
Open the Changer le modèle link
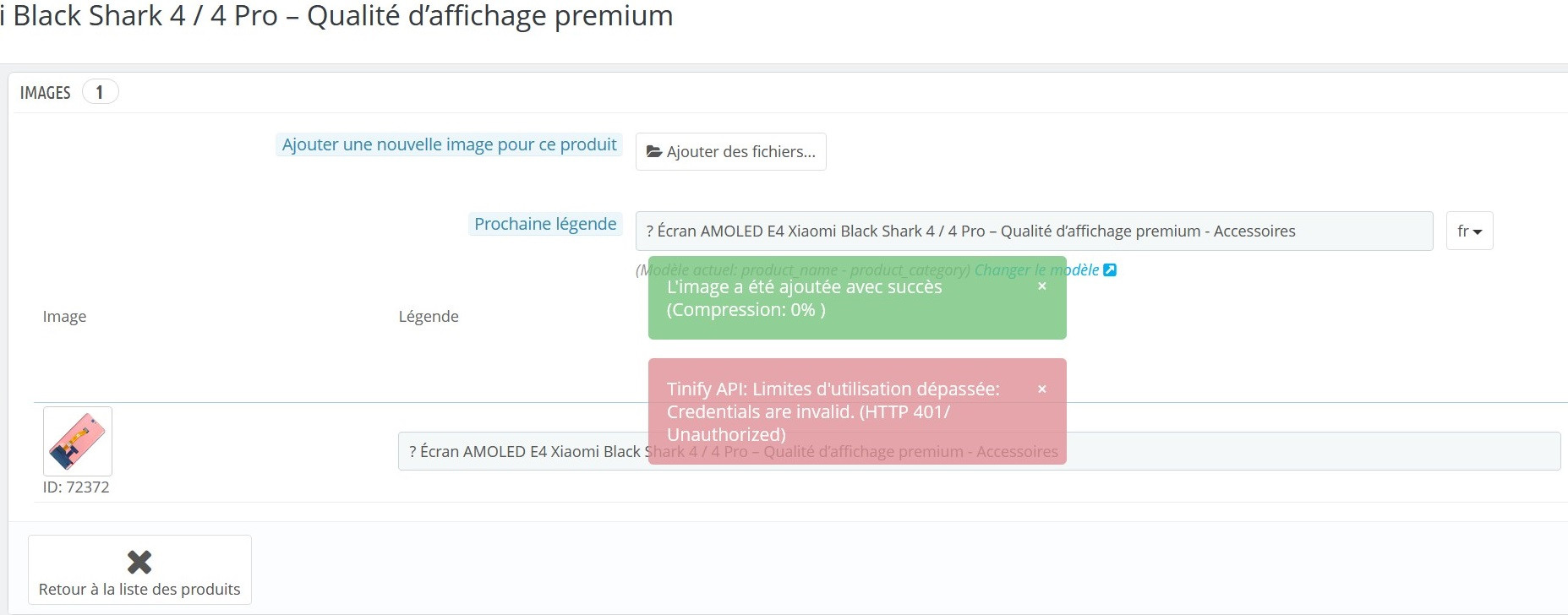pos(1036,270)
